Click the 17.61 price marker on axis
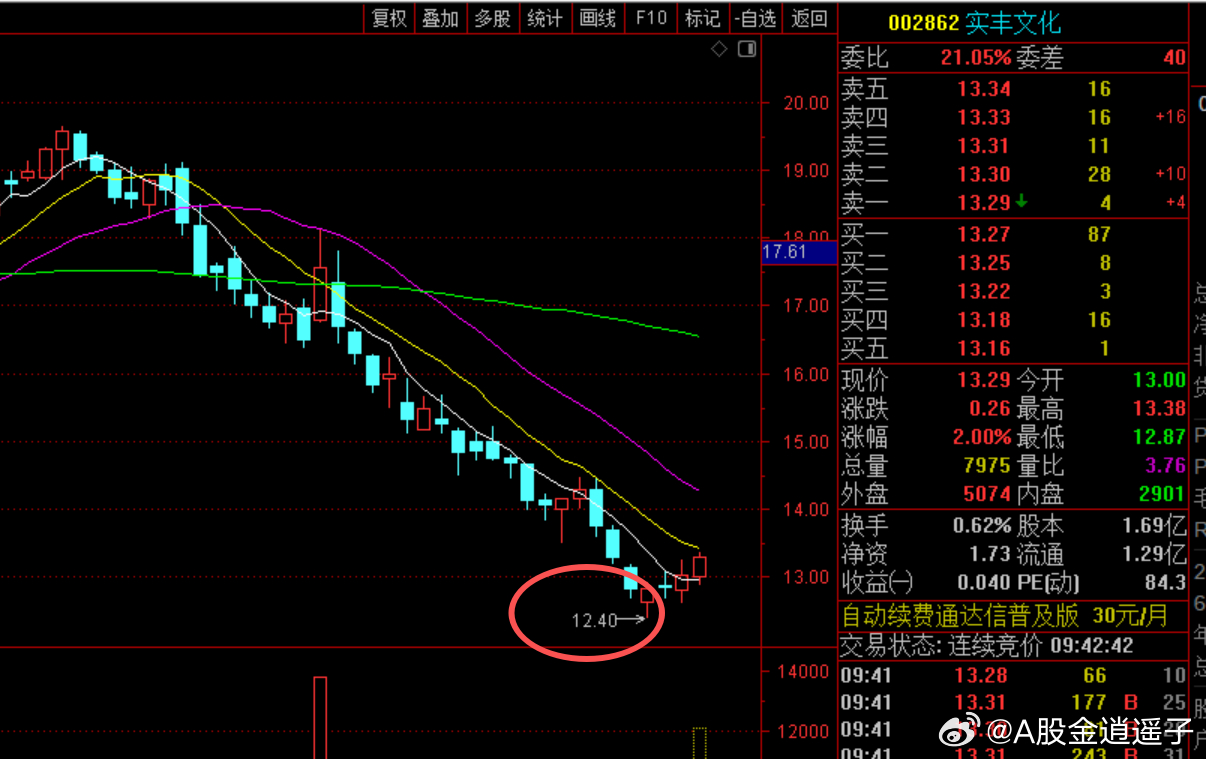Screen dimensions: 1206x759 (x=799, y=252)
